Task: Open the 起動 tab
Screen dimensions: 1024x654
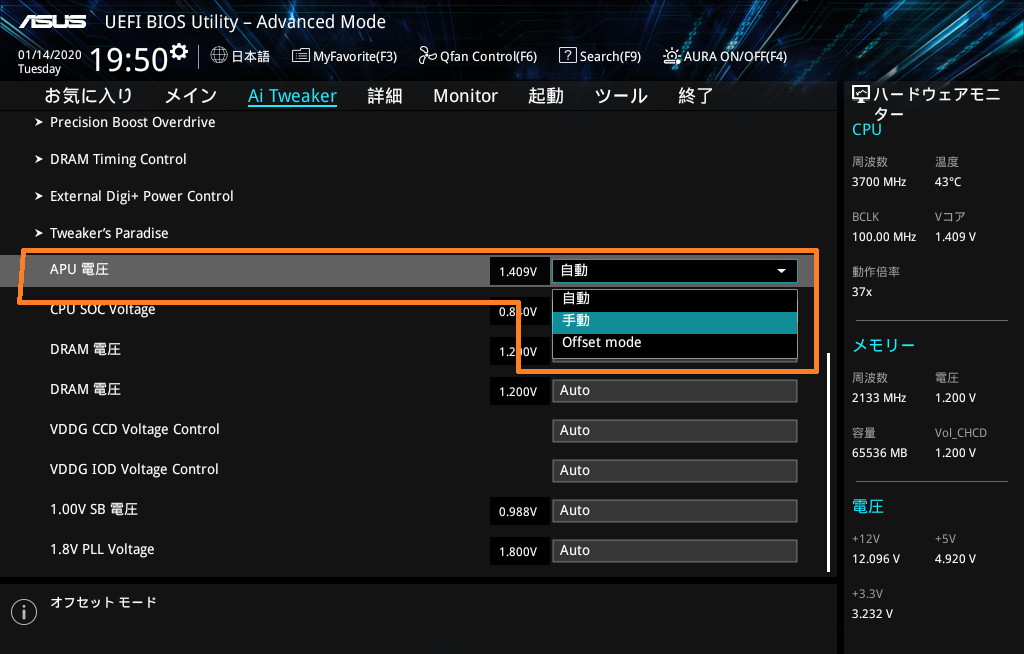Action: click(545, 96)
